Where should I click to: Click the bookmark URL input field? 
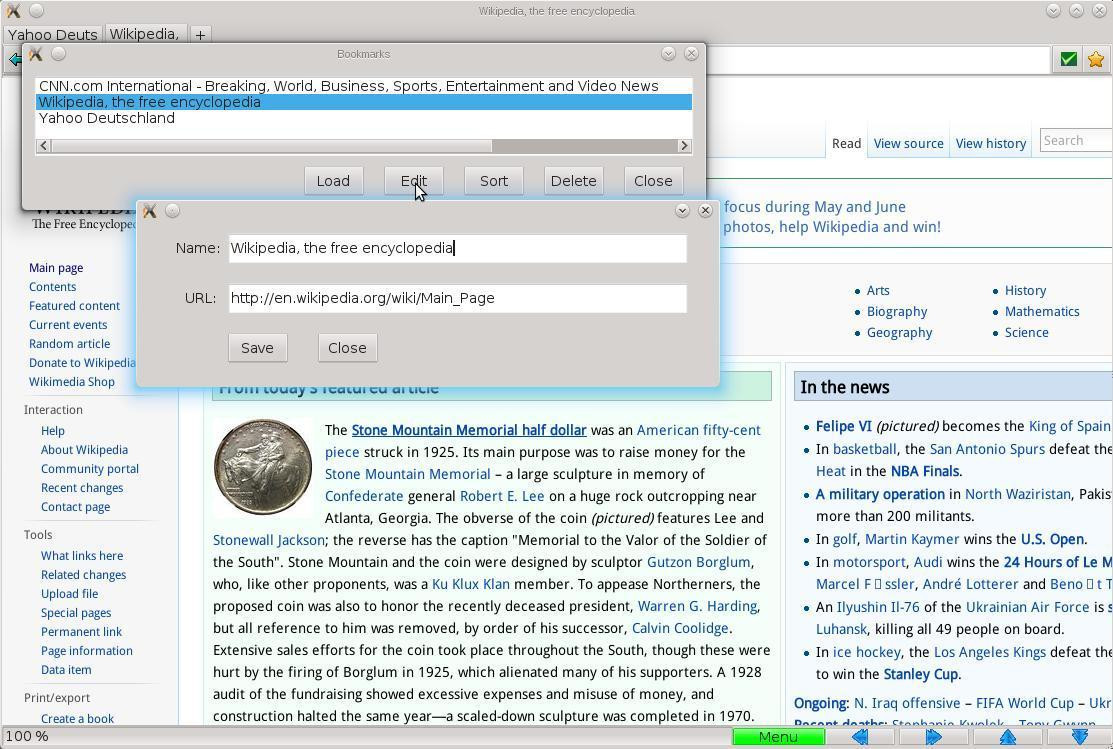(458, 298)
